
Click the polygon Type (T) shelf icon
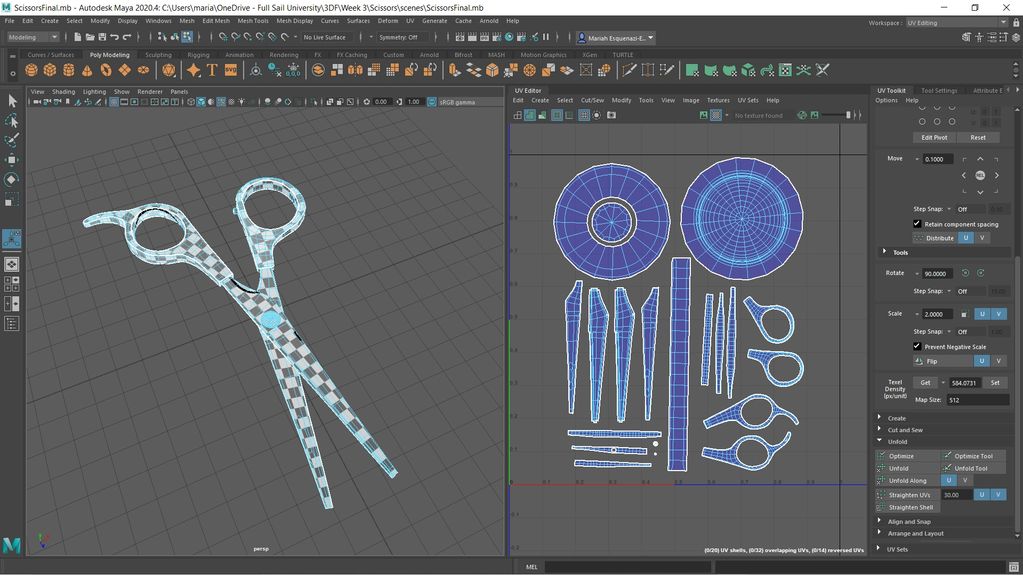click(212, 70)
